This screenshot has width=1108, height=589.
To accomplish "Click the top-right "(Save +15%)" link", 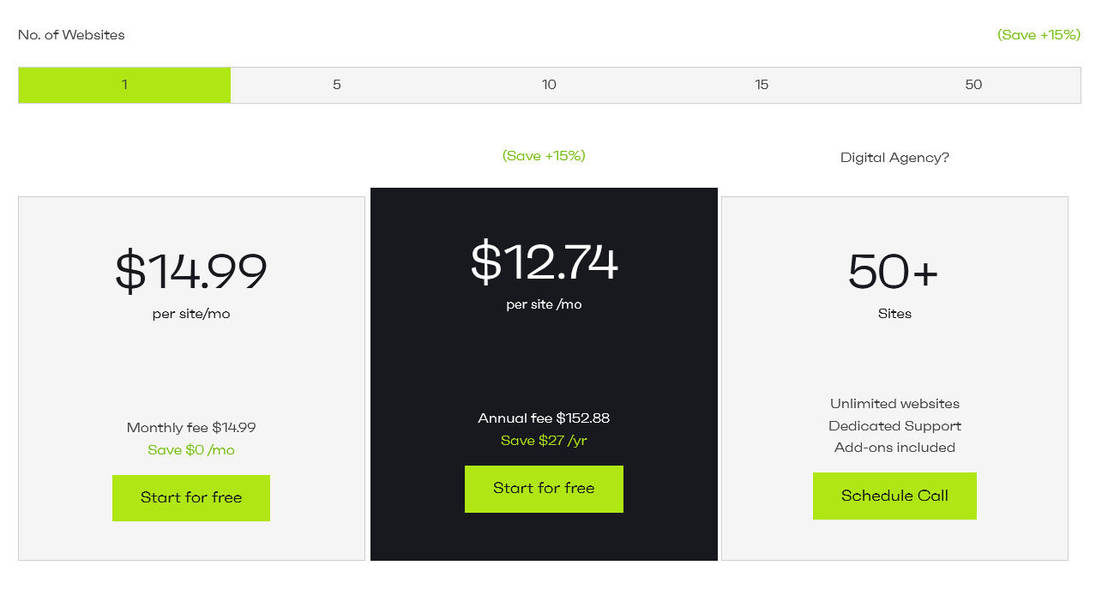I will pos(1039,34).
